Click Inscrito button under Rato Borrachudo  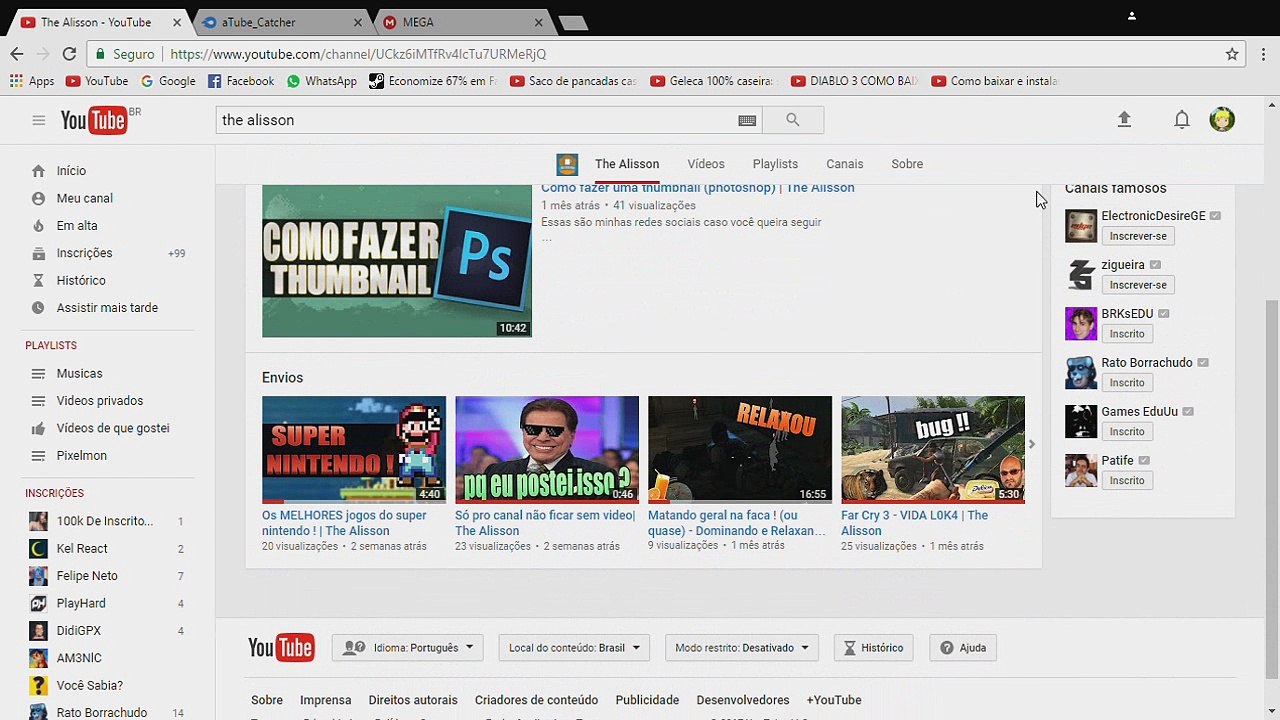pos(1127,383)
